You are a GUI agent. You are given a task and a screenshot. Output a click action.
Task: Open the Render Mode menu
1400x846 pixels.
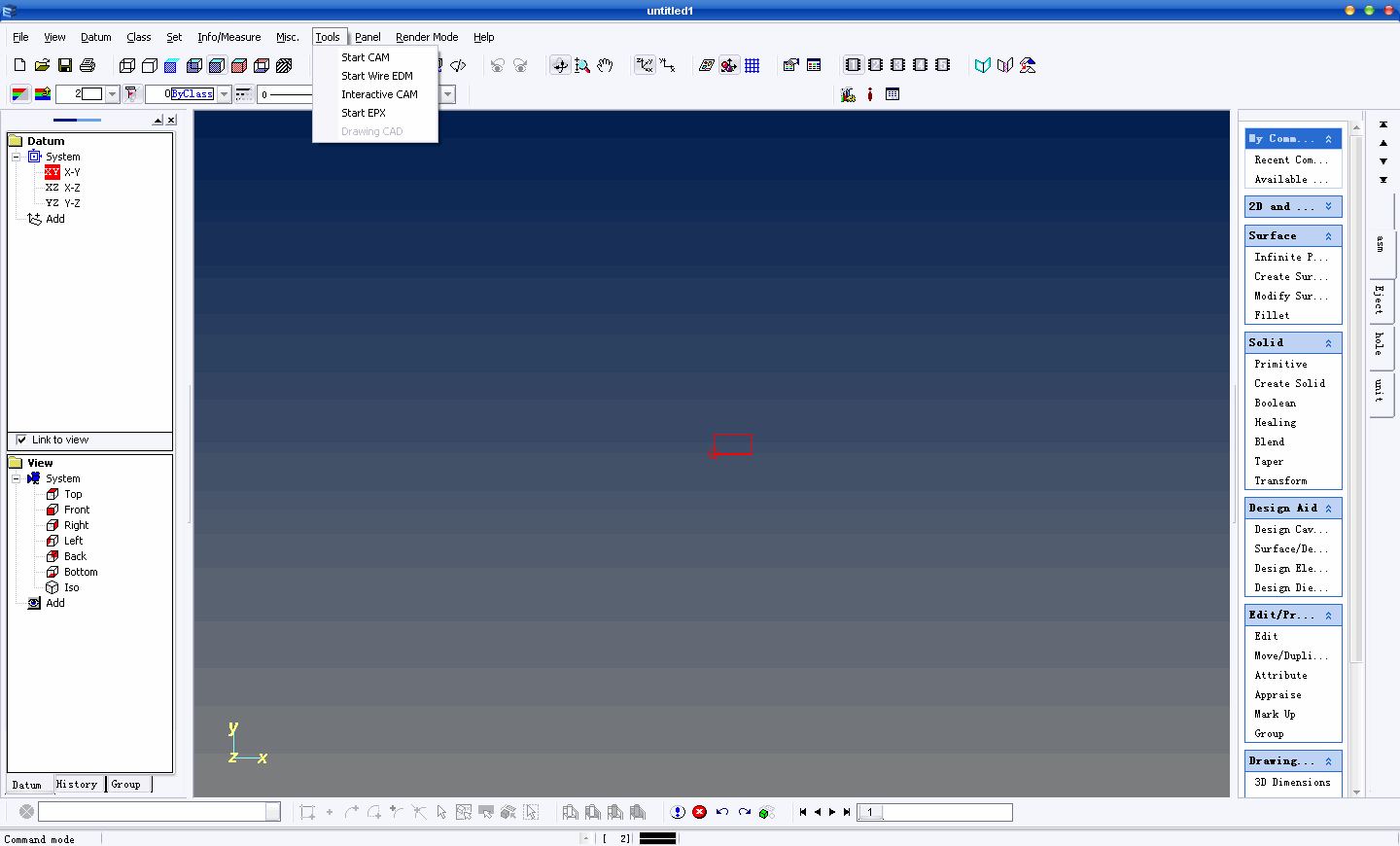(x=427, y=37)
